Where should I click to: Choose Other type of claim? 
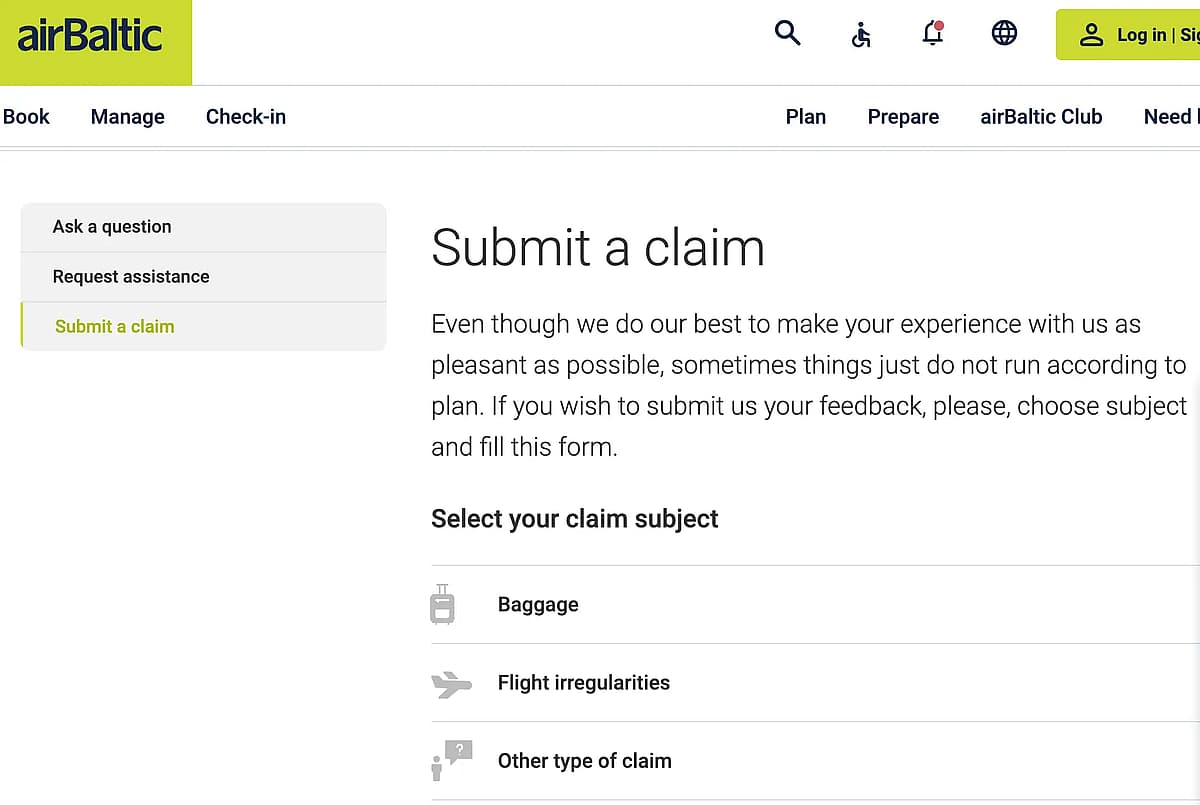815,761
